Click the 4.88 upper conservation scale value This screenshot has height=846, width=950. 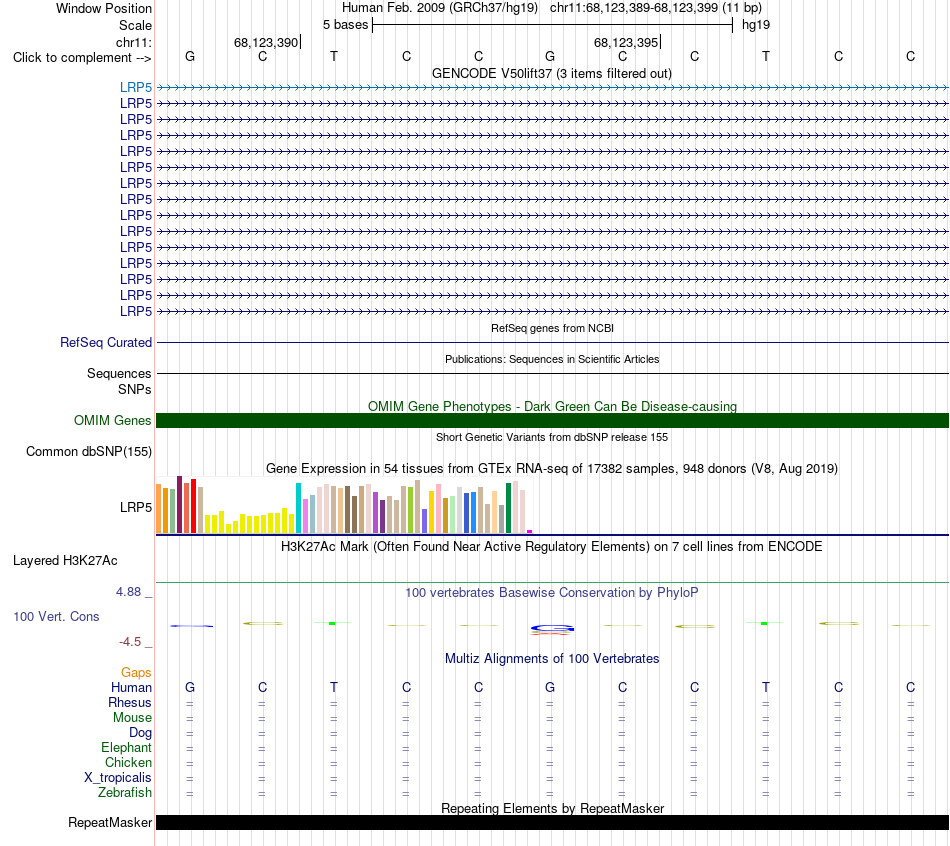[x=128, y=591]
